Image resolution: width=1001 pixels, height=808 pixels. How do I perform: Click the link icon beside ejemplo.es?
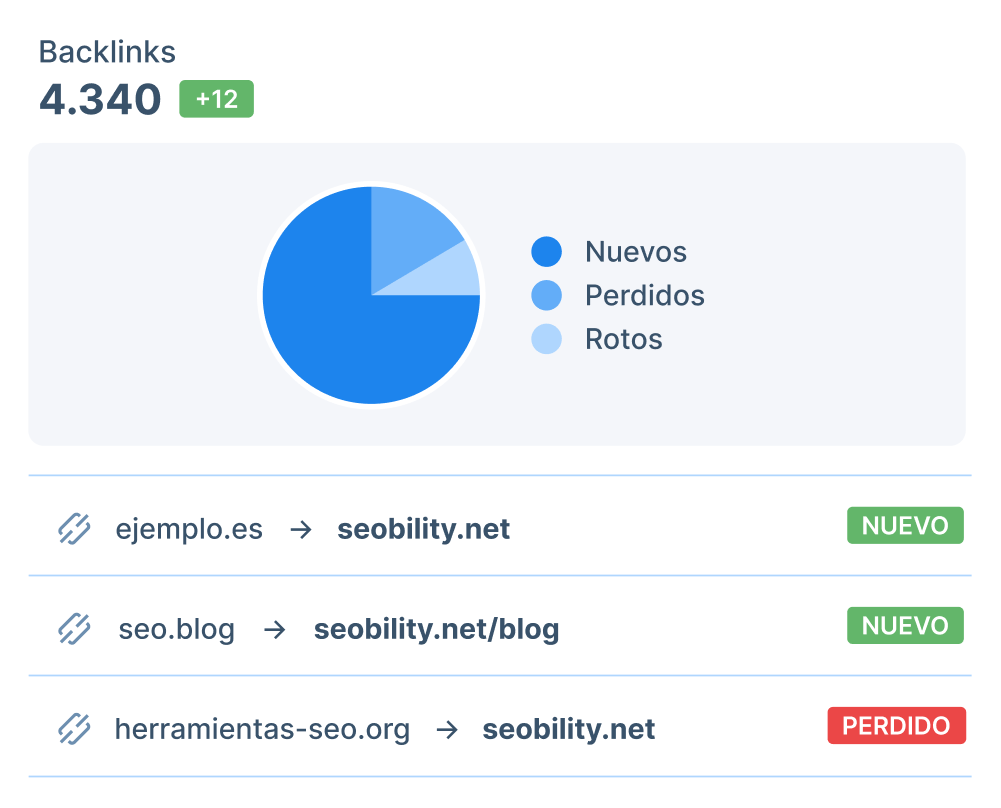[74, 528]
